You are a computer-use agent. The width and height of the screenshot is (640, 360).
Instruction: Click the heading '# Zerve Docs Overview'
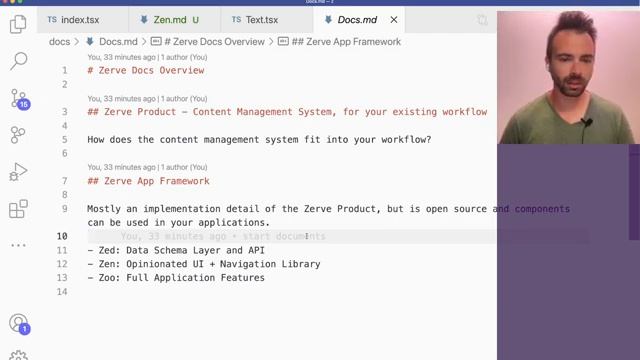point(146,71)
